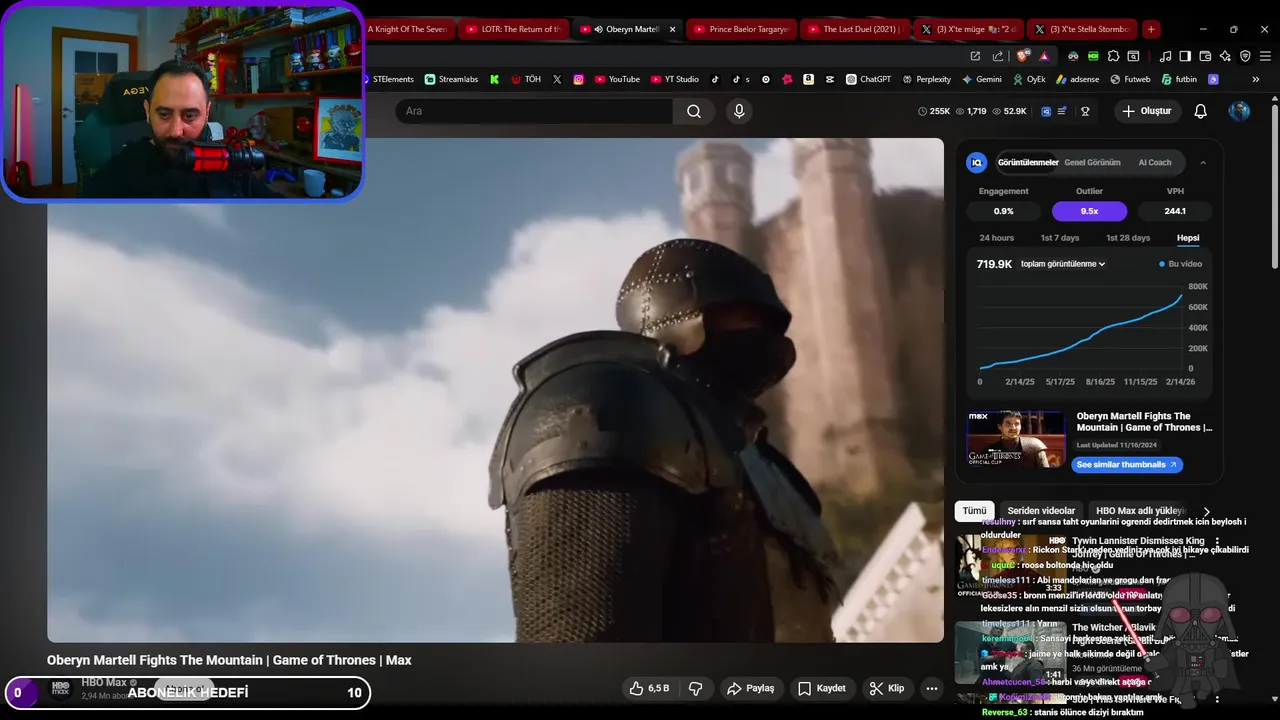Viewport: 1280px width, 720px height.
Task: Select the Engagement 0.9% pill
Action: (1003, 211)
